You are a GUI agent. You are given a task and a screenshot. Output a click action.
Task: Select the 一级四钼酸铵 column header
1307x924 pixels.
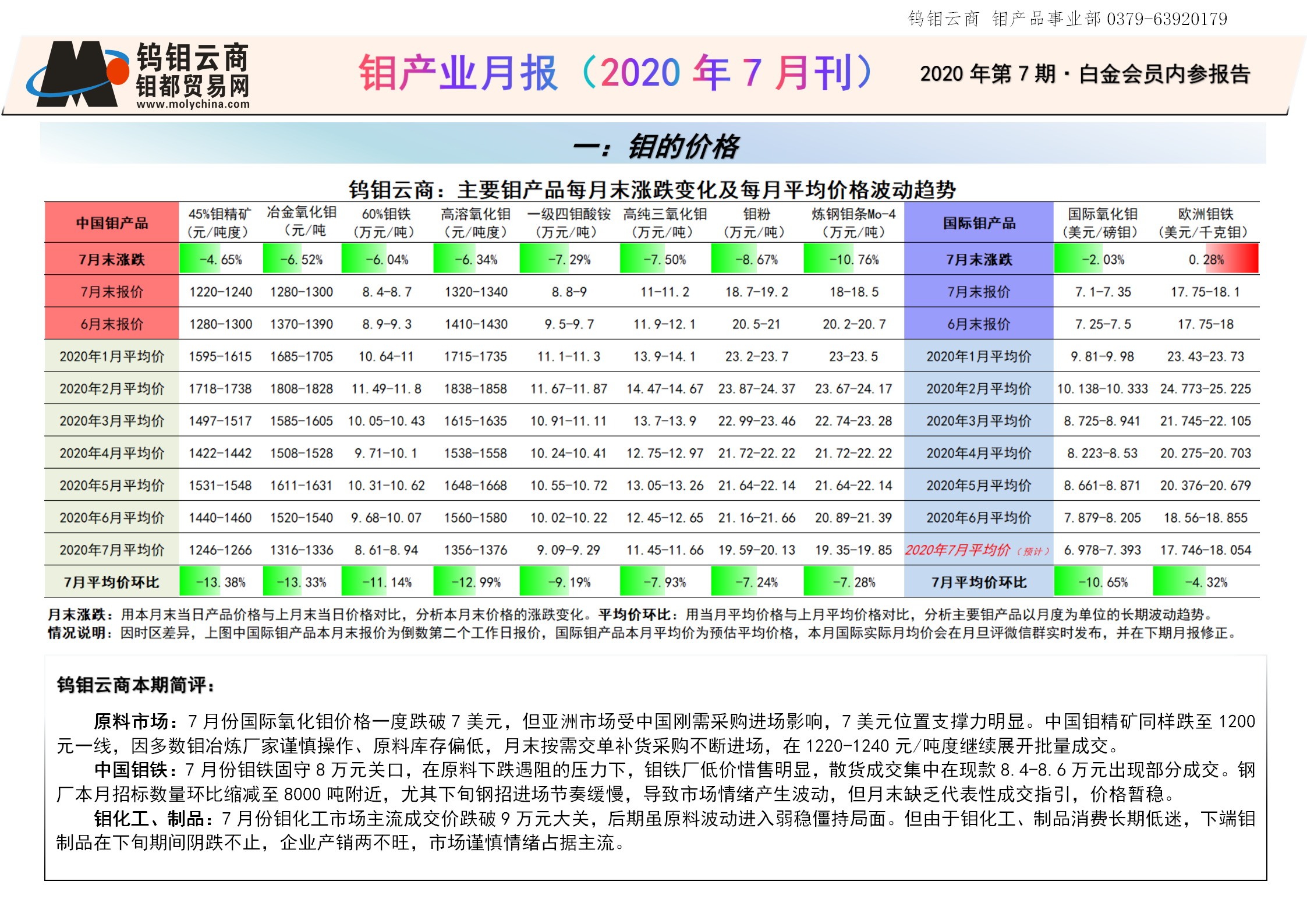point(569,223)
